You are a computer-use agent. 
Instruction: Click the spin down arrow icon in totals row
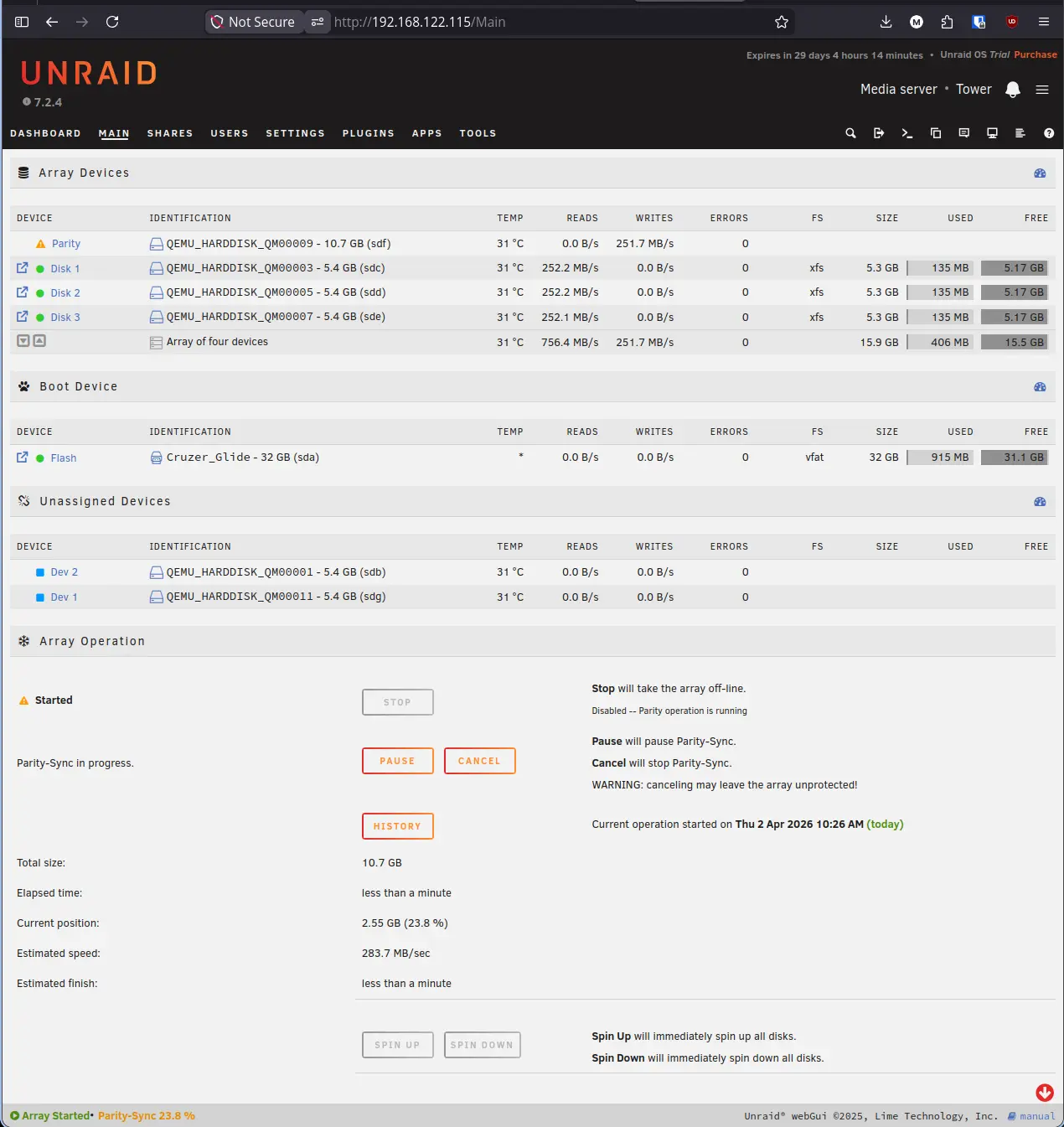(x=23, y=341)
